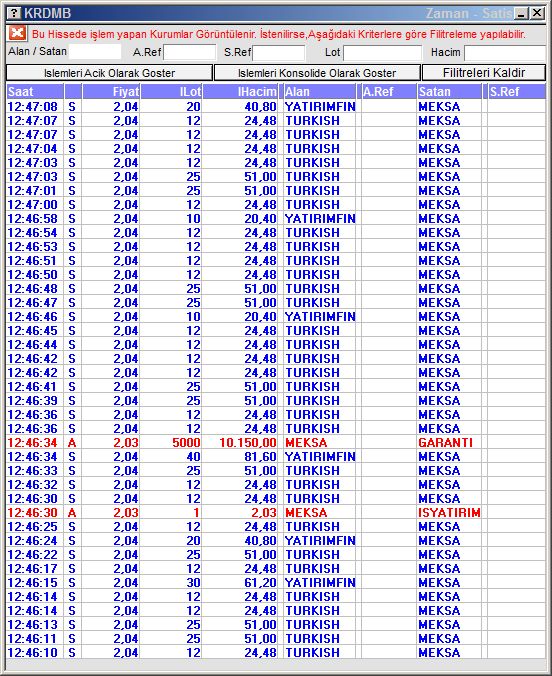Select the red 12:46:30 time cell
Image resolution: width=552 pixels, height=676 pixels.
(x=33, y=513)
